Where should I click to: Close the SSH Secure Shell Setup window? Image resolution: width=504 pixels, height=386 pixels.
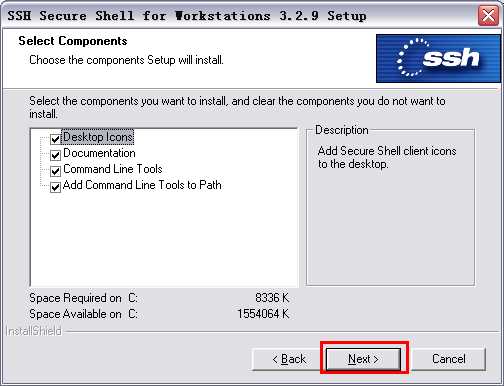488,15
